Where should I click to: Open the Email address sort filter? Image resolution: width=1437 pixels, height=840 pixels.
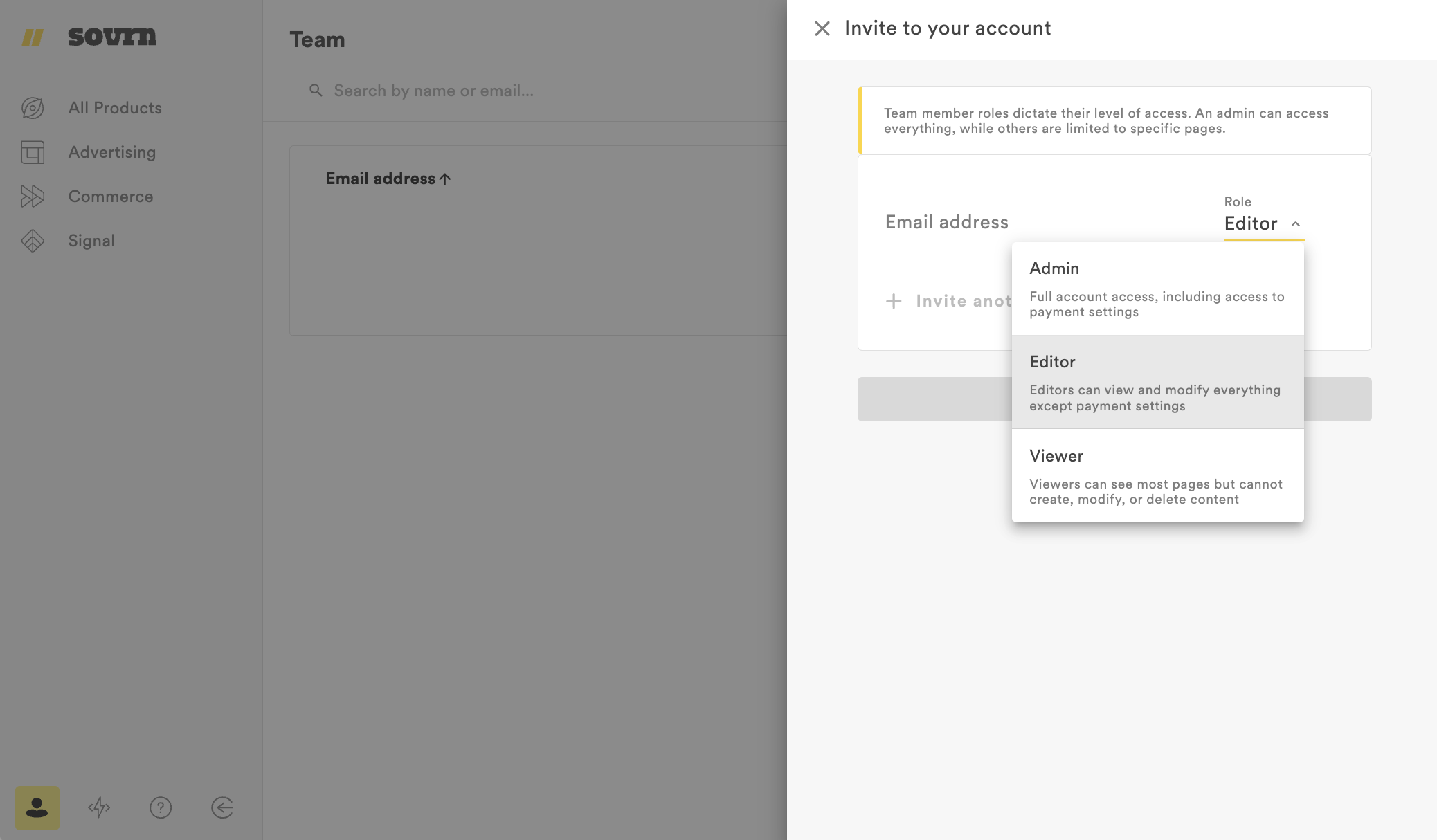point(389,178)
